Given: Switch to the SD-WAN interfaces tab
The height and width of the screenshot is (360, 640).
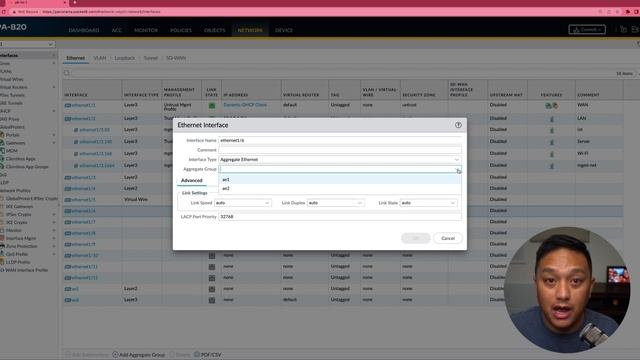Looking at the screenshot, I should click(176, 58).
